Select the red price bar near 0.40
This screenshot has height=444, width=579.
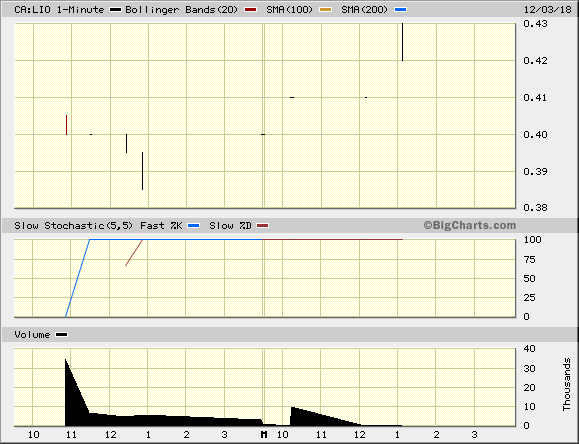pyautogui.click(x=66, y=125)
